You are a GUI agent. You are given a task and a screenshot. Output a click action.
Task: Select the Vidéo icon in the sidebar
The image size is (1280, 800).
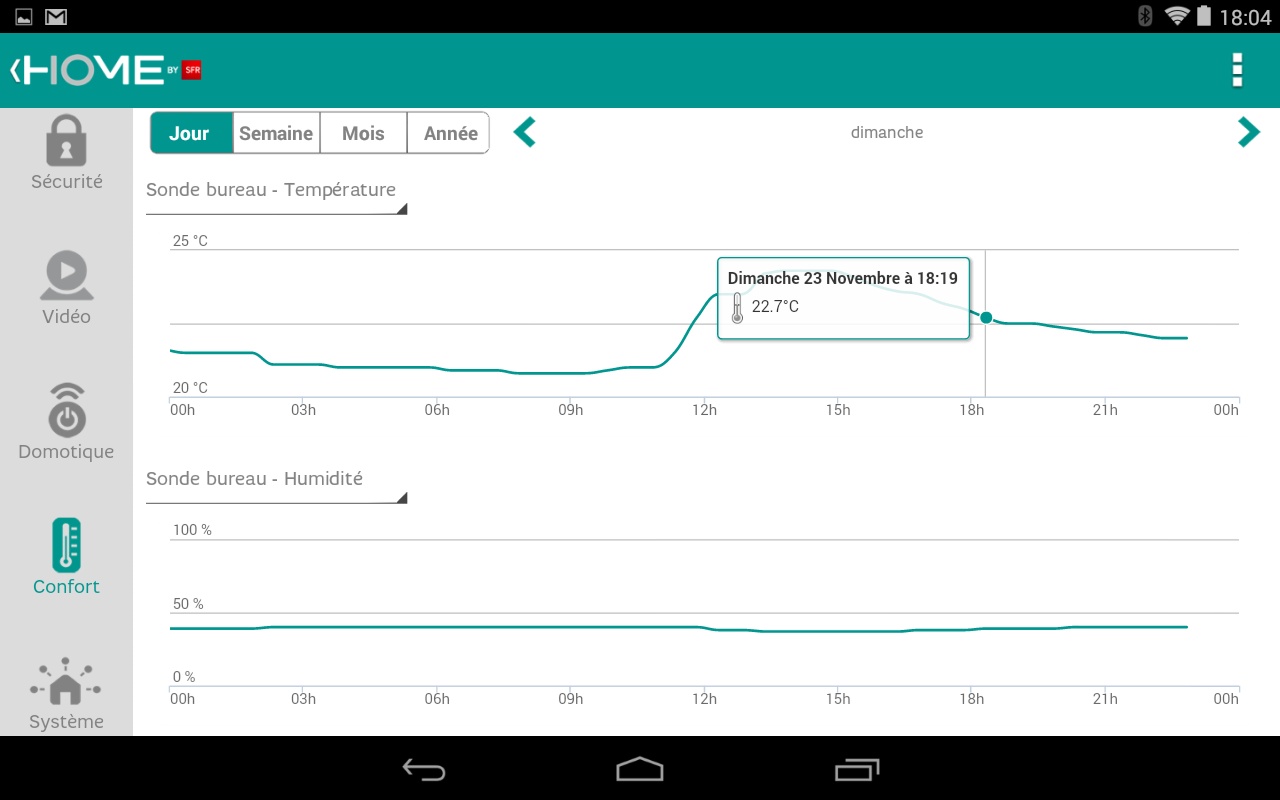click(66, 285)
